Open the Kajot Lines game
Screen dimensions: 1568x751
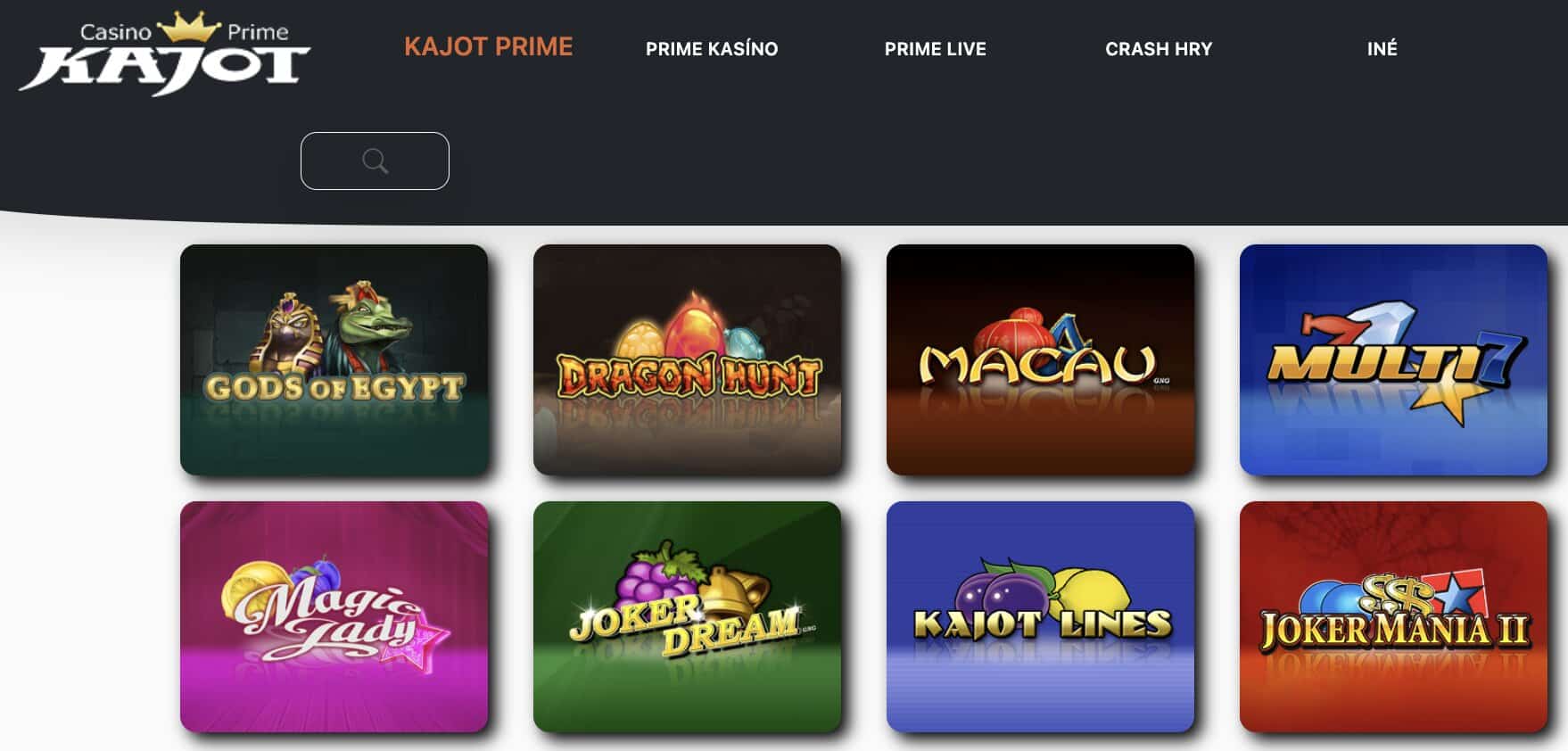pyautogui.click(x=1040, y=616)
